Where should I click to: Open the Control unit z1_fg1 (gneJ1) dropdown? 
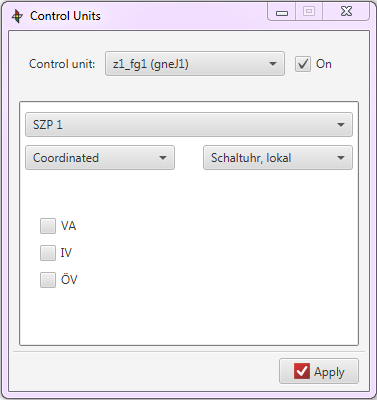(x=195, y=64)
